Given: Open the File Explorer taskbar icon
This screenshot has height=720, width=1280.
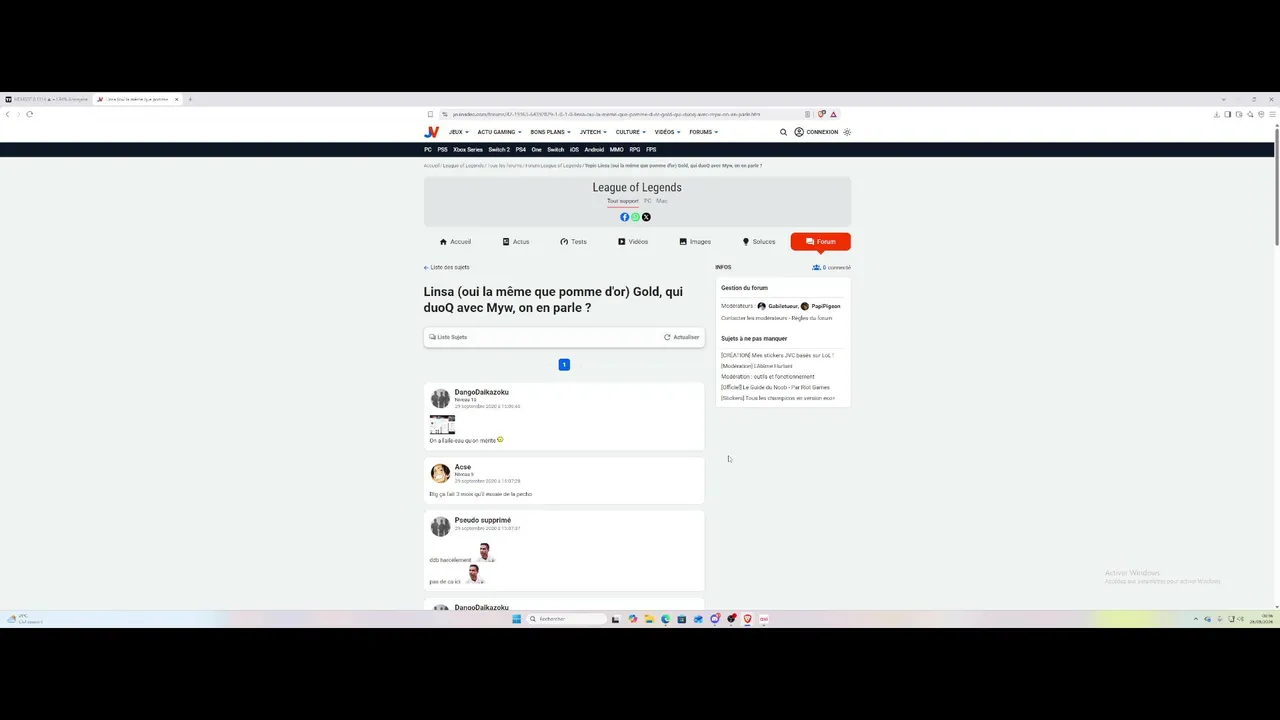Looking at the screenshot, I should pyautogui.click(x=649, y=619).
